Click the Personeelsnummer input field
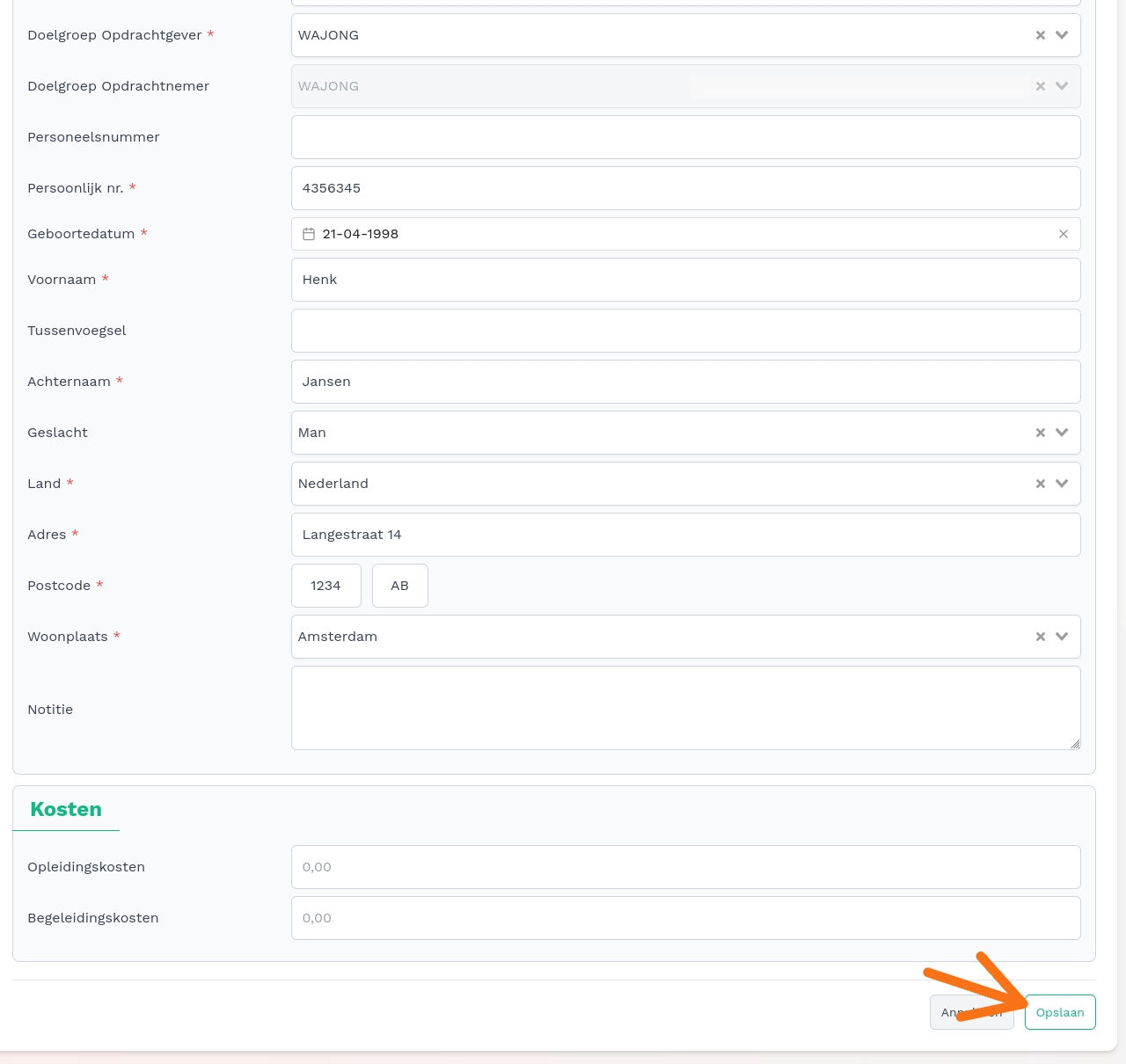1126x1064 pixels. [686, 137]
